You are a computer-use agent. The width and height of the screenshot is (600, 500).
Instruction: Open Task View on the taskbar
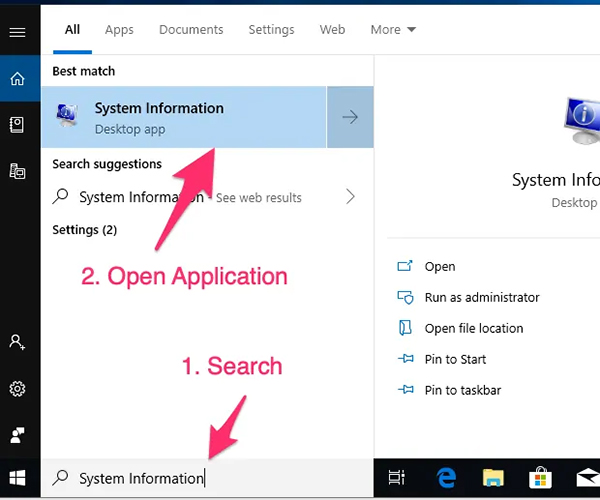(x=396, y=477)
